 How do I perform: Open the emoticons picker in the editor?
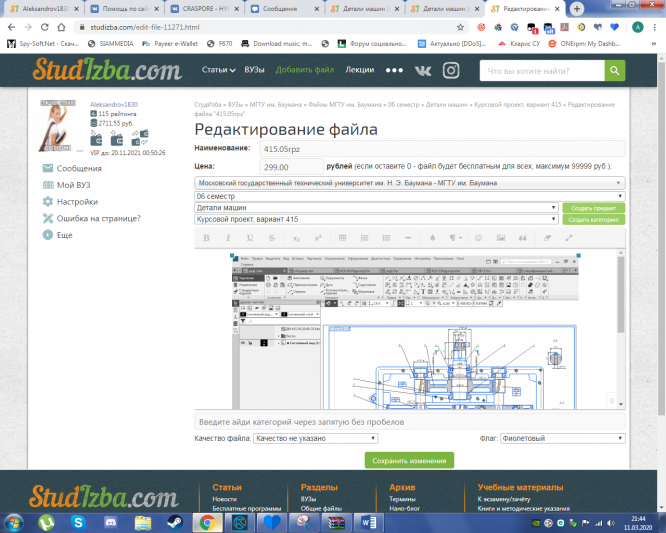tap(478, 238)
